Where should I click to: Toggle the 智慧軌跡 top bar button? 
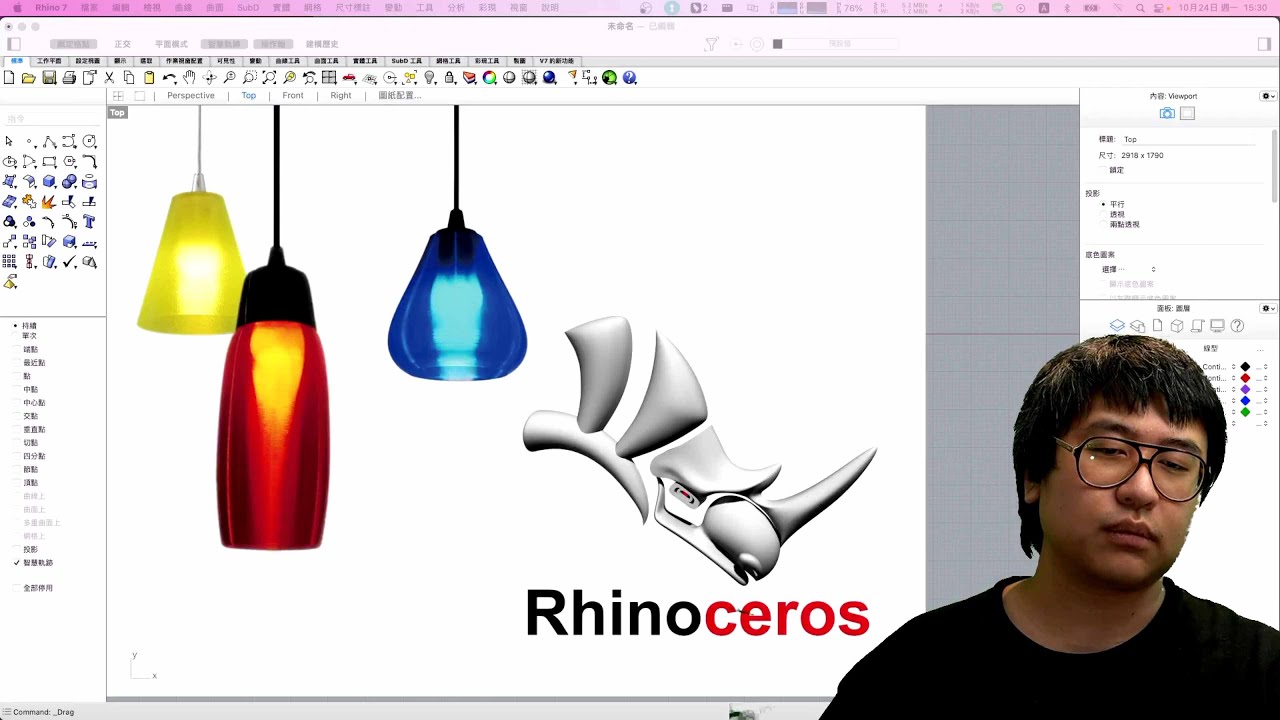pos(224,44)
